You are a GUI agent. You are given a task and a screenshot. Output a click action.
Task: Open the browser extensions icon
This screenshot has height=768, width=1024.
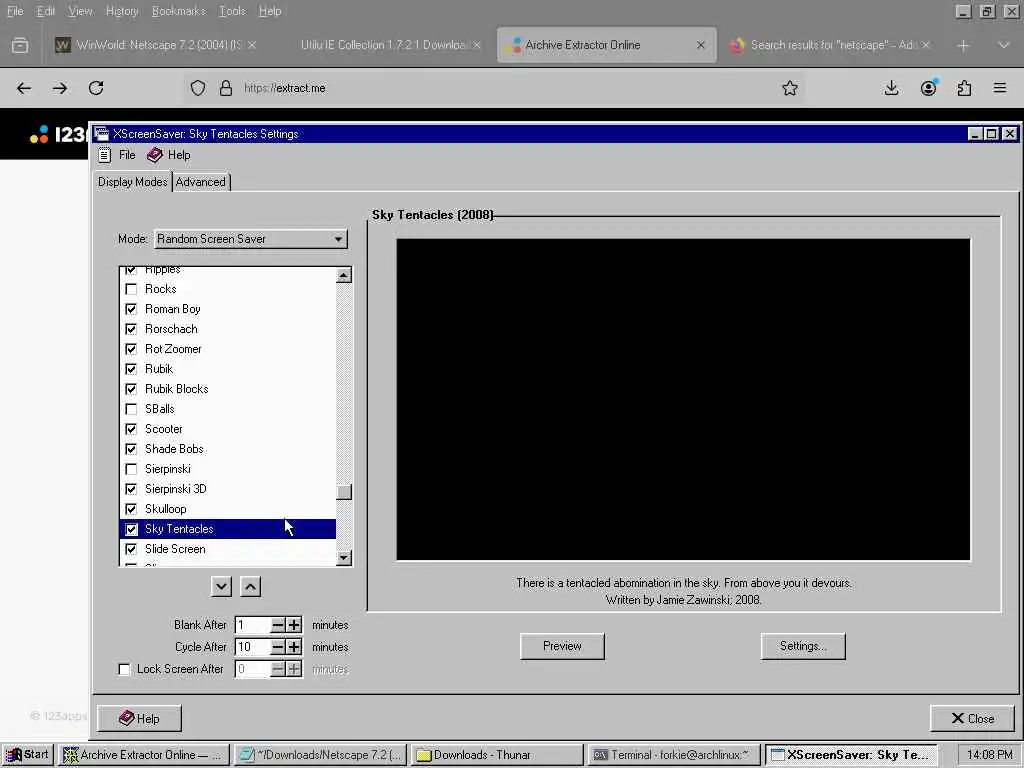[964, 88]
